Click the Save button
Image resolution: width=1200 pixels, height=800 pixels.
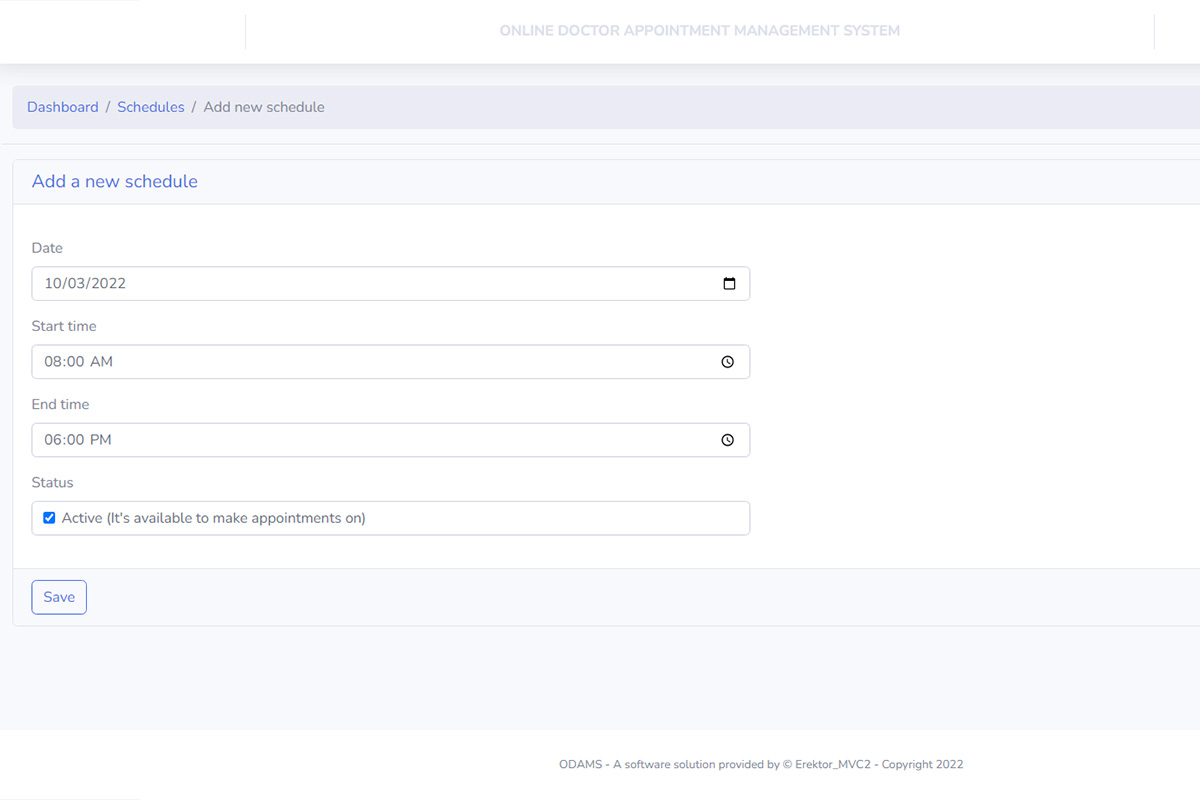point(59,597)
